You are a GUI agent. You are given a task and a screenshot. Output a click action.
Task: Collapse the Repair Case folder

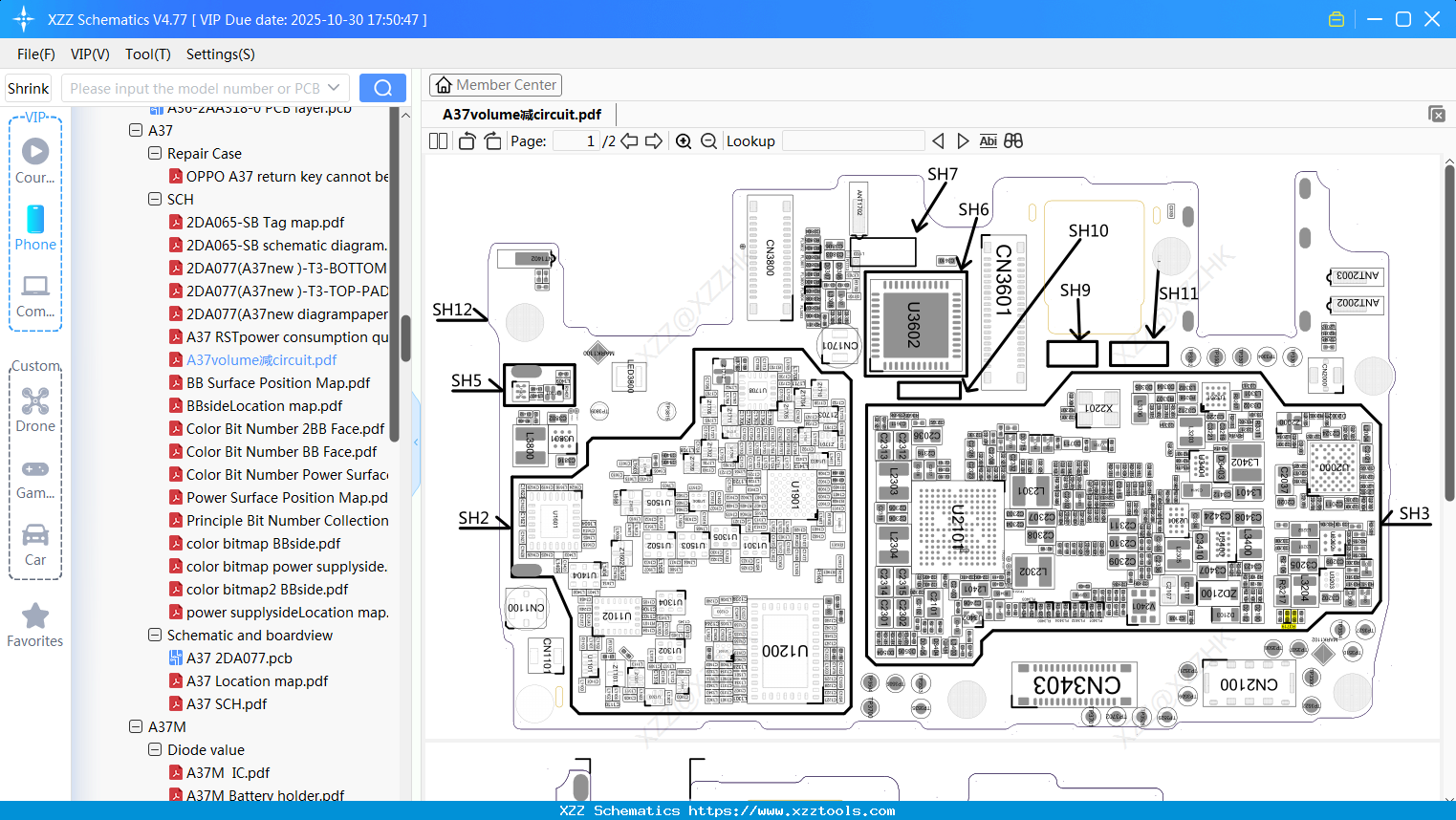(x=155, y=153)
